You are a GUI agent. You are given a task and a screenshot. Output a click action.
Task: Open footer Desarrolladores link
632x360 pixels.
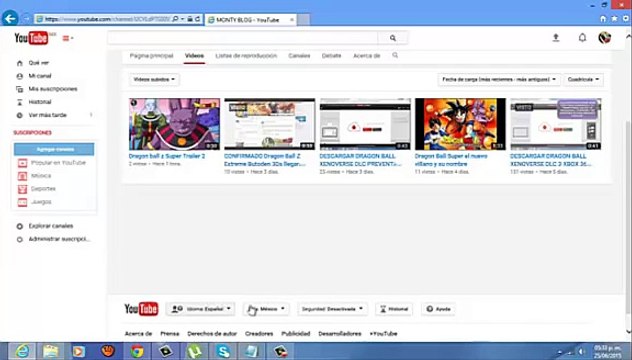340,334
